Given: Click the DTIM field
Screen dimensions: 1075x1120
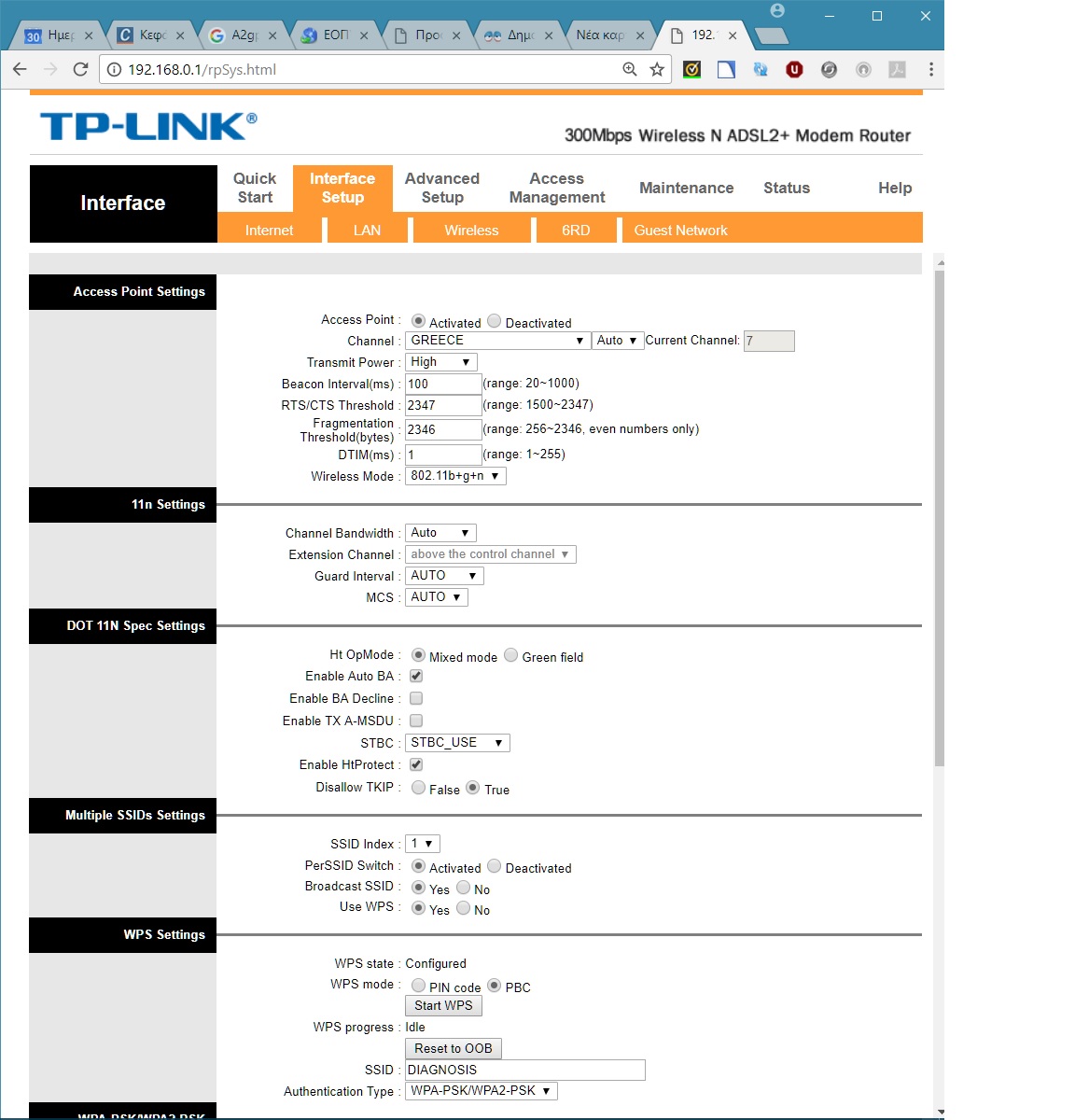Looking at the screenshot, I should click(x=443, y=455).
